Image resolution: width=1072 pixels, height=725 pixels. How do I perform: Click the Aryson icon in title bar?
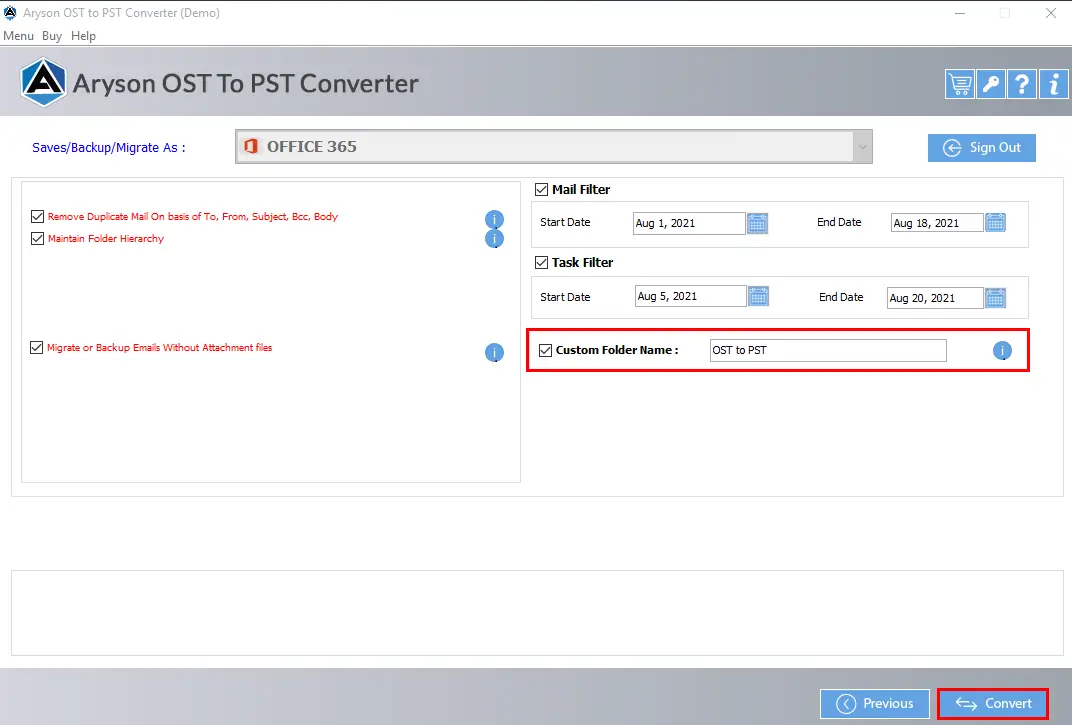click(10, 12)
